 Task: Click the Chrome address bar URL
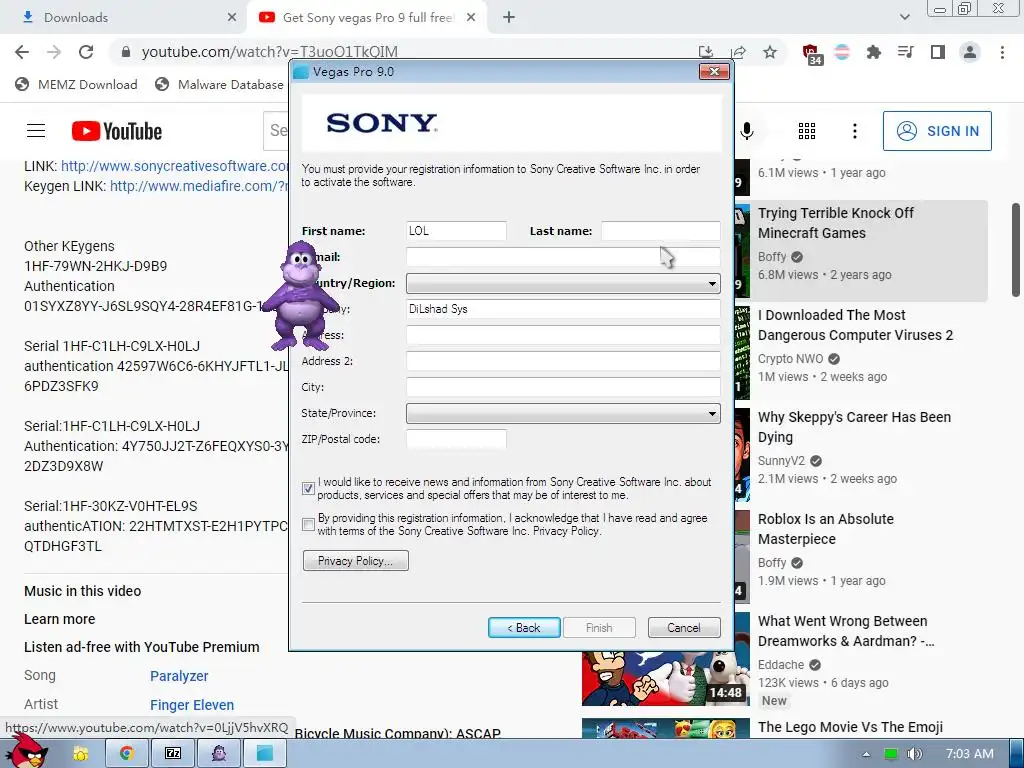point(269,52)
